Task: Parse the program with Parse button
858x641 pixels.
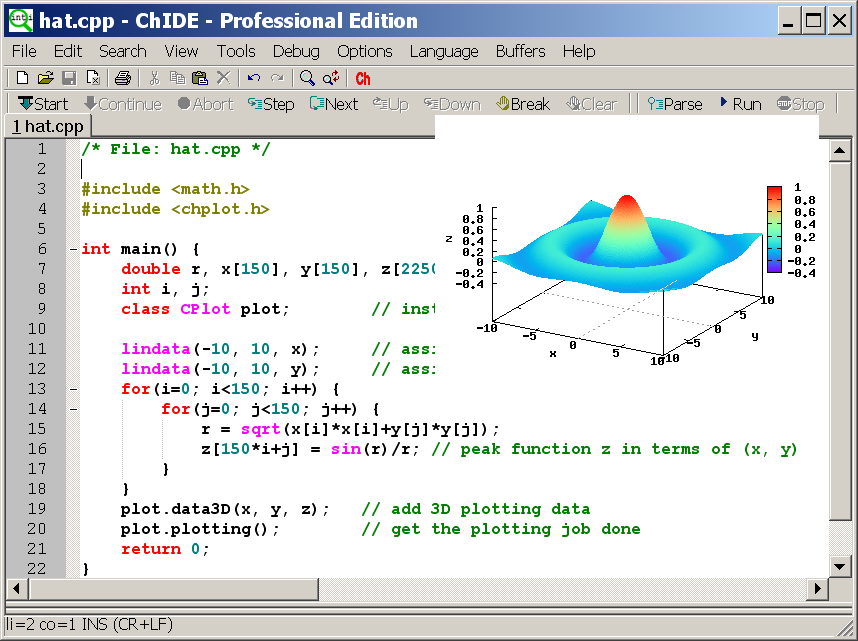Action: tap(675, 103)
